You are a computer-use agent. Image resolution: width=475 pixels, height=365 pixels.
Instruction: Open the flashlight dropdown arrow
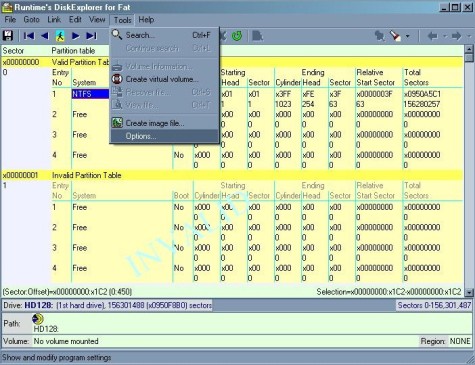[x=407, y=36]
